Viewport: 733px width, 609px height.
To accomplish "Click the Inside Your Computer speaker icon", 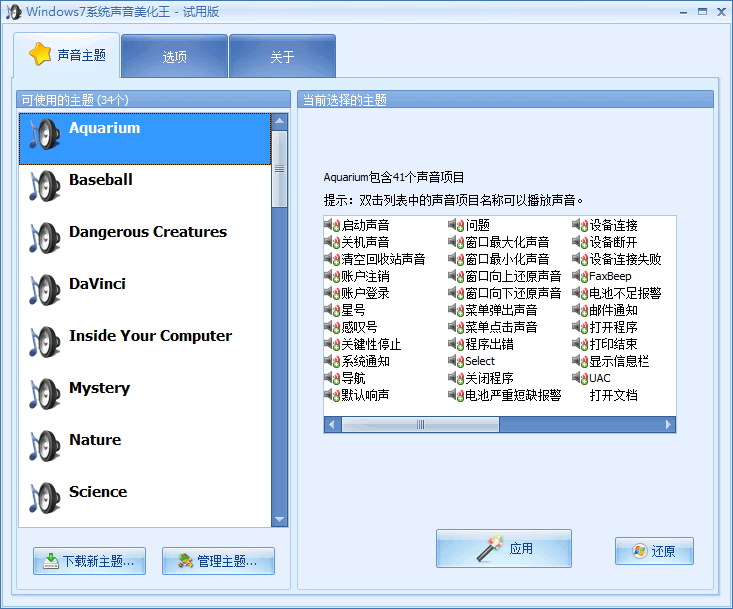I will point(45,342).
